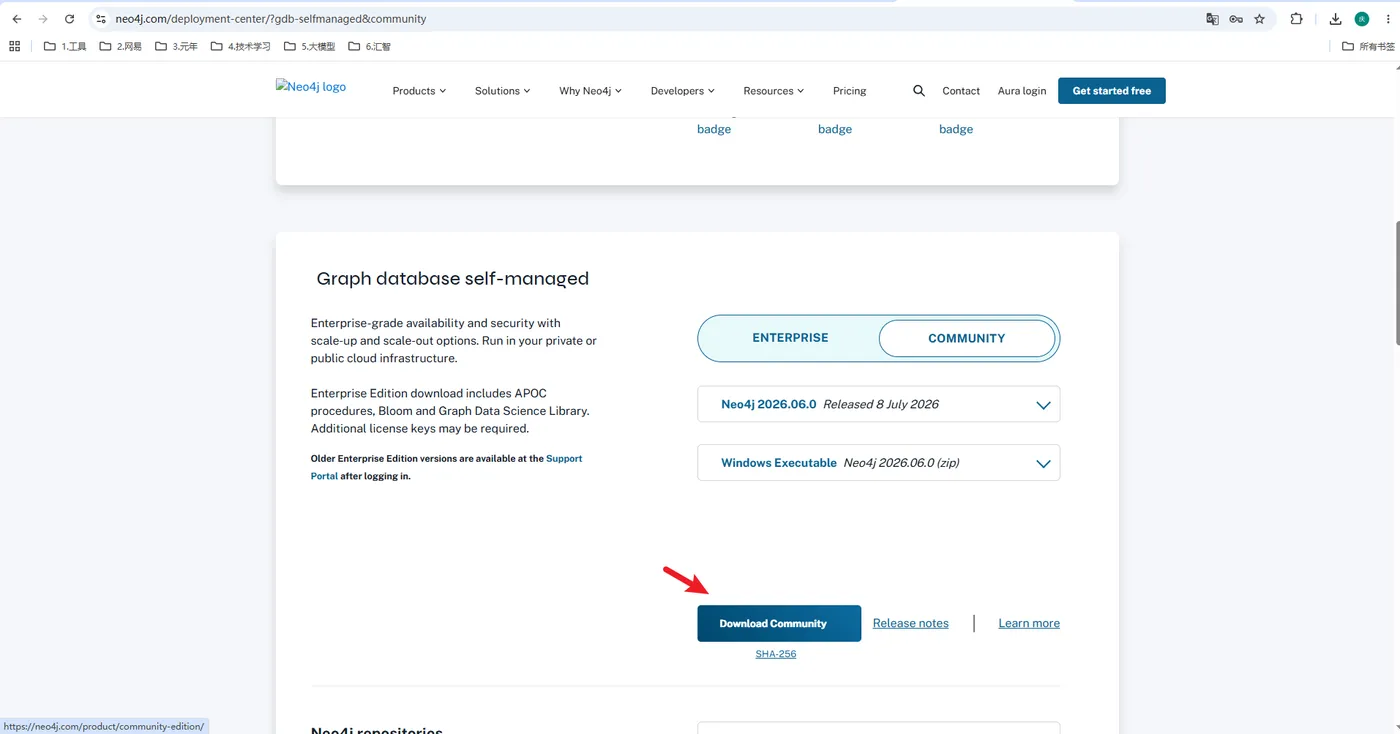Expand the Neo4j 2026.06.0 version dropdown
This screenshot has width=1400, height=734.
[x=878, y=404]
